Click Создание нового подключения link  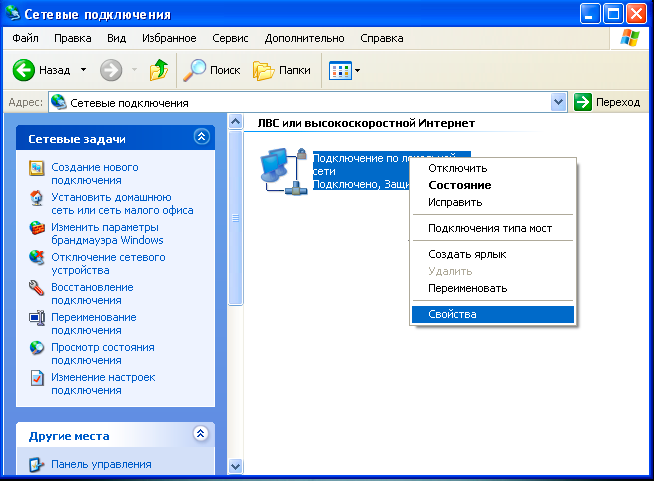pyautogui.click(x=95, y=174)
